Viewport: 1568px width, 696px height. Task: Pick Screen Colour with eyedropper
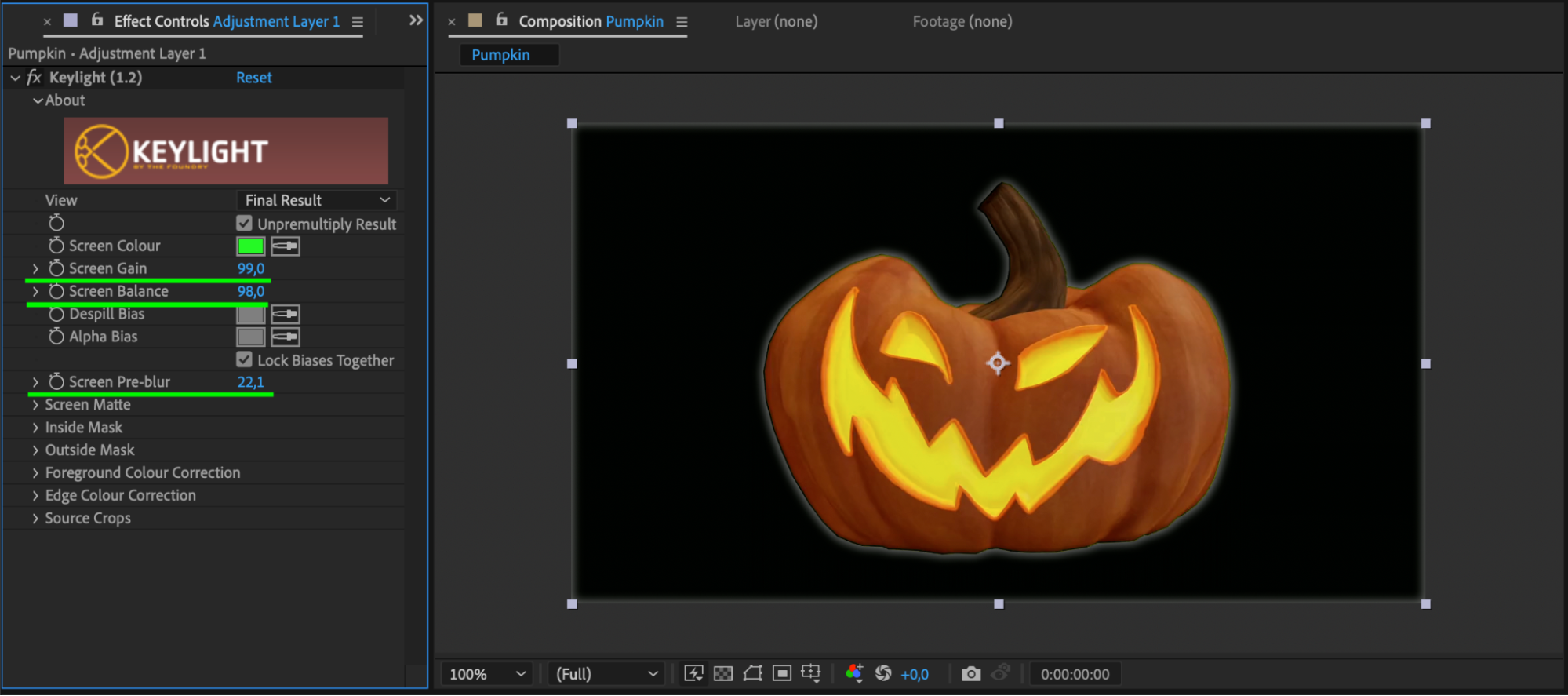coord(286,246)
